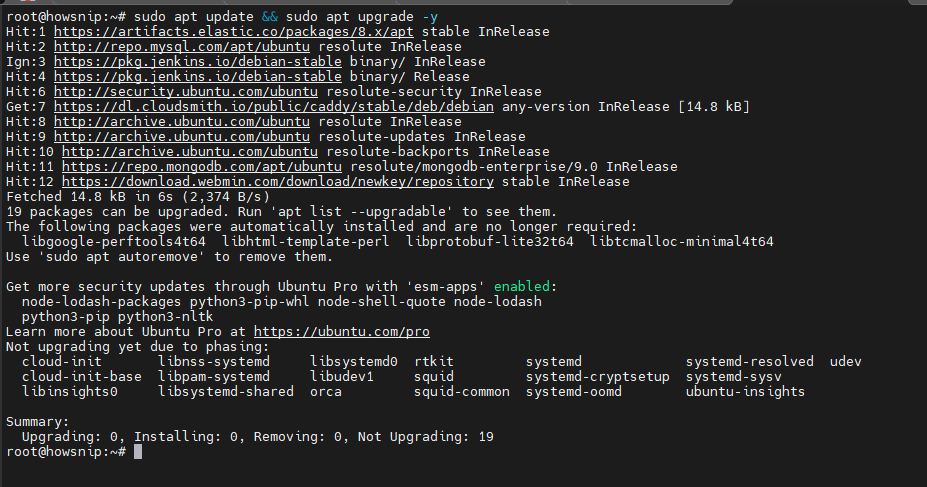The image size is (927, 487).
Task: Click the 'ubuntu-insights' package name
Action: [746, 392]
